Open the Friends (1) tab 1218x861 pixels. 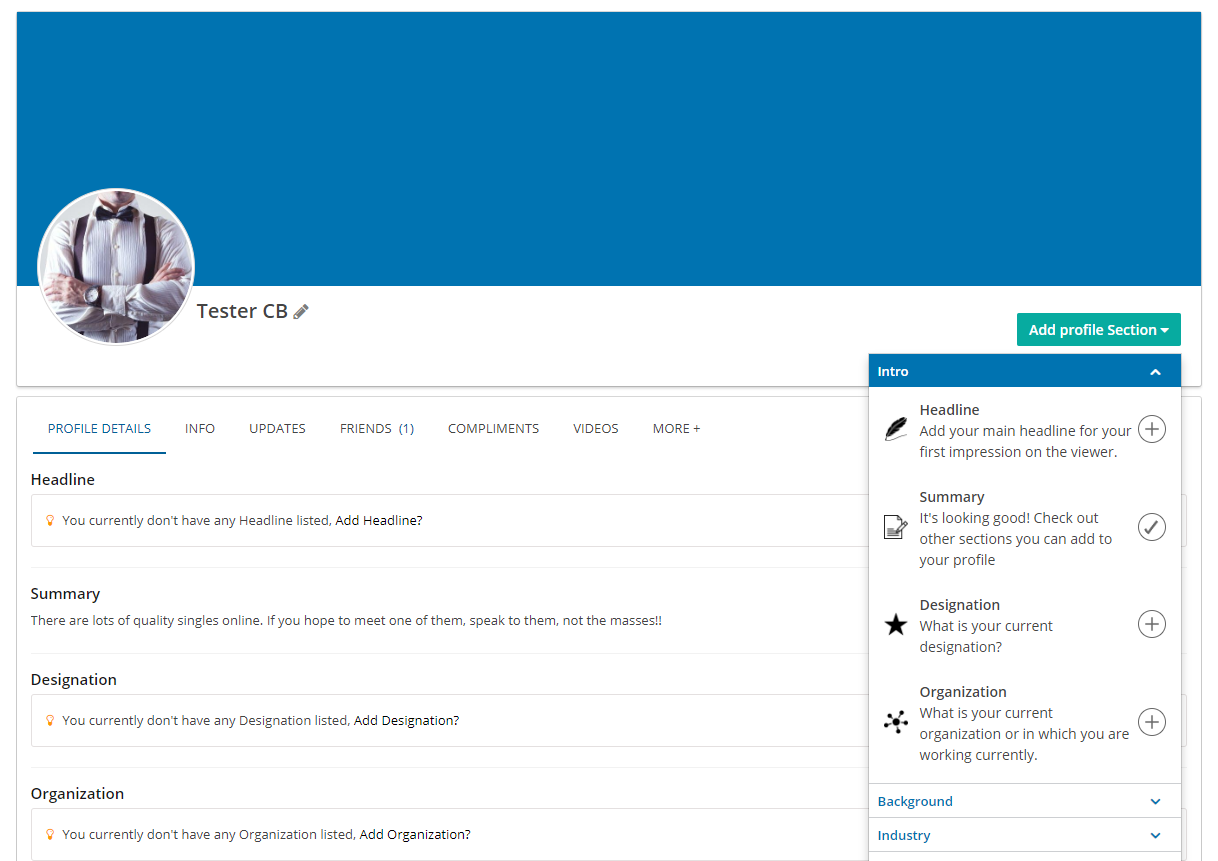[376, 429]
